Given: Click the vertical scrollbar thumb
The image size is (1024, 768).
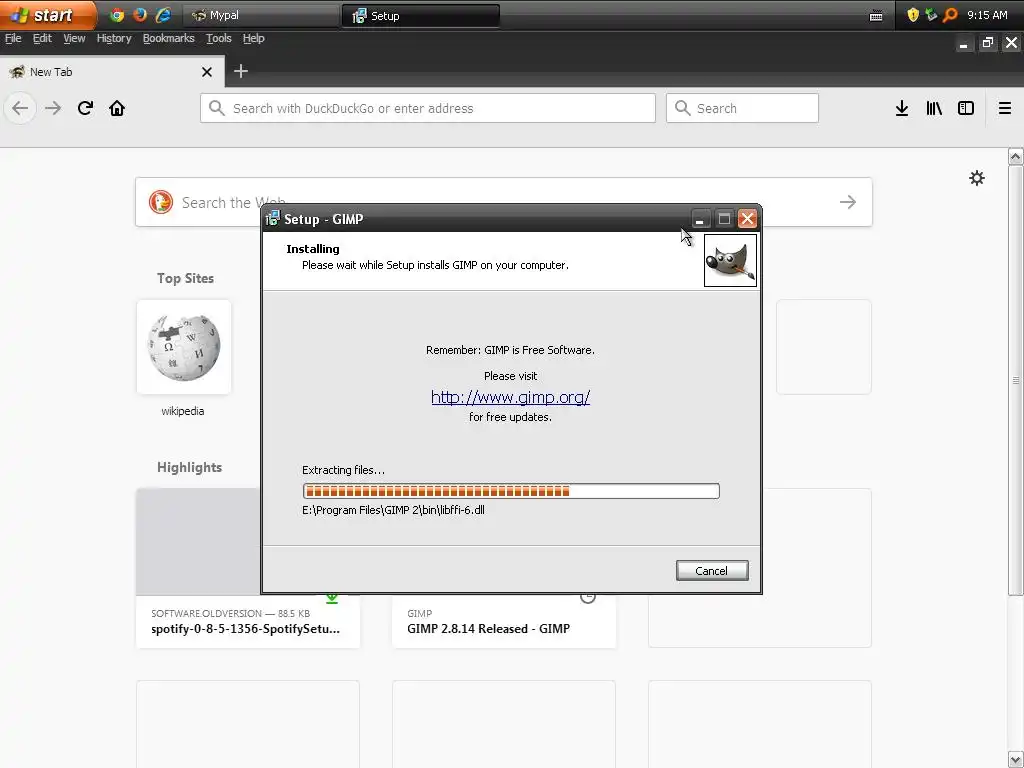Looking at the screenshot, I should [x=1016, y=380].
